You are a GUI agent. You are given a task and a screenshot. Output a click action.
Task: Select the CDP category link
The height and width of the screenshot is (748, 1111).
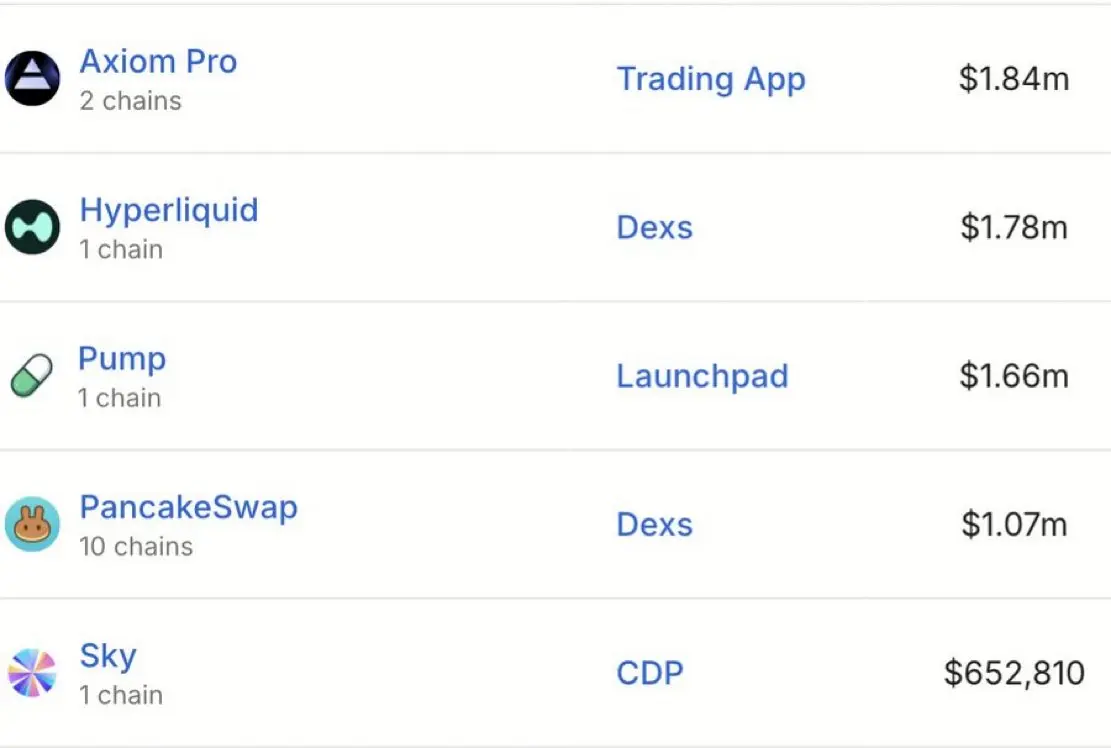[x=650, y=673]
